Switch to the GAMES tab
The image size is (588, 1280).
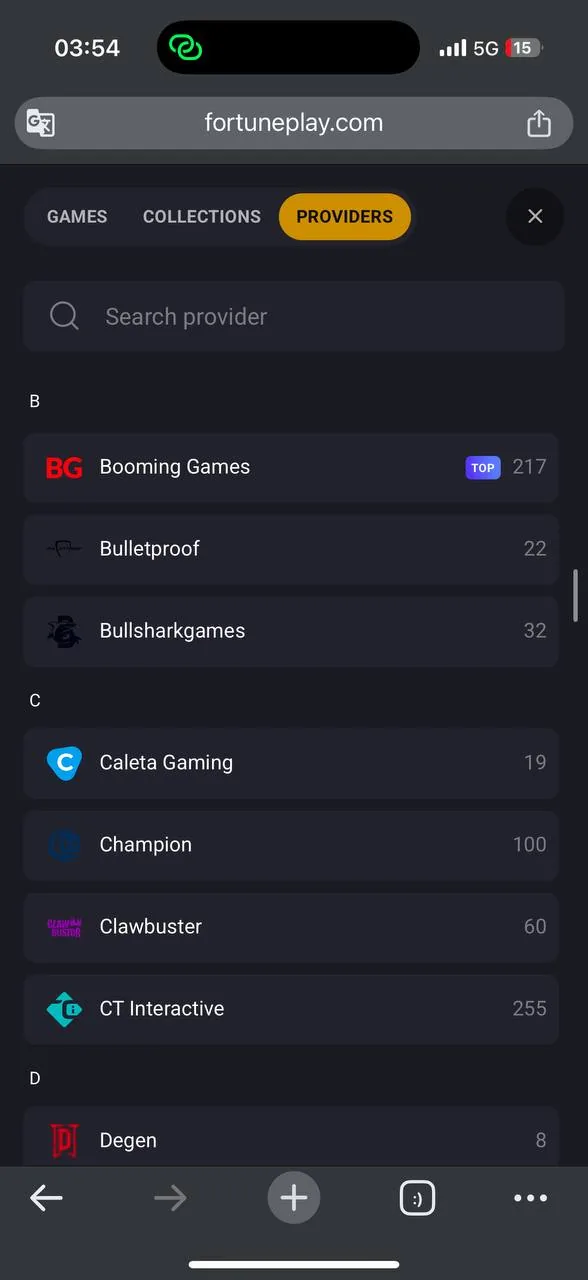pos(77,216)
